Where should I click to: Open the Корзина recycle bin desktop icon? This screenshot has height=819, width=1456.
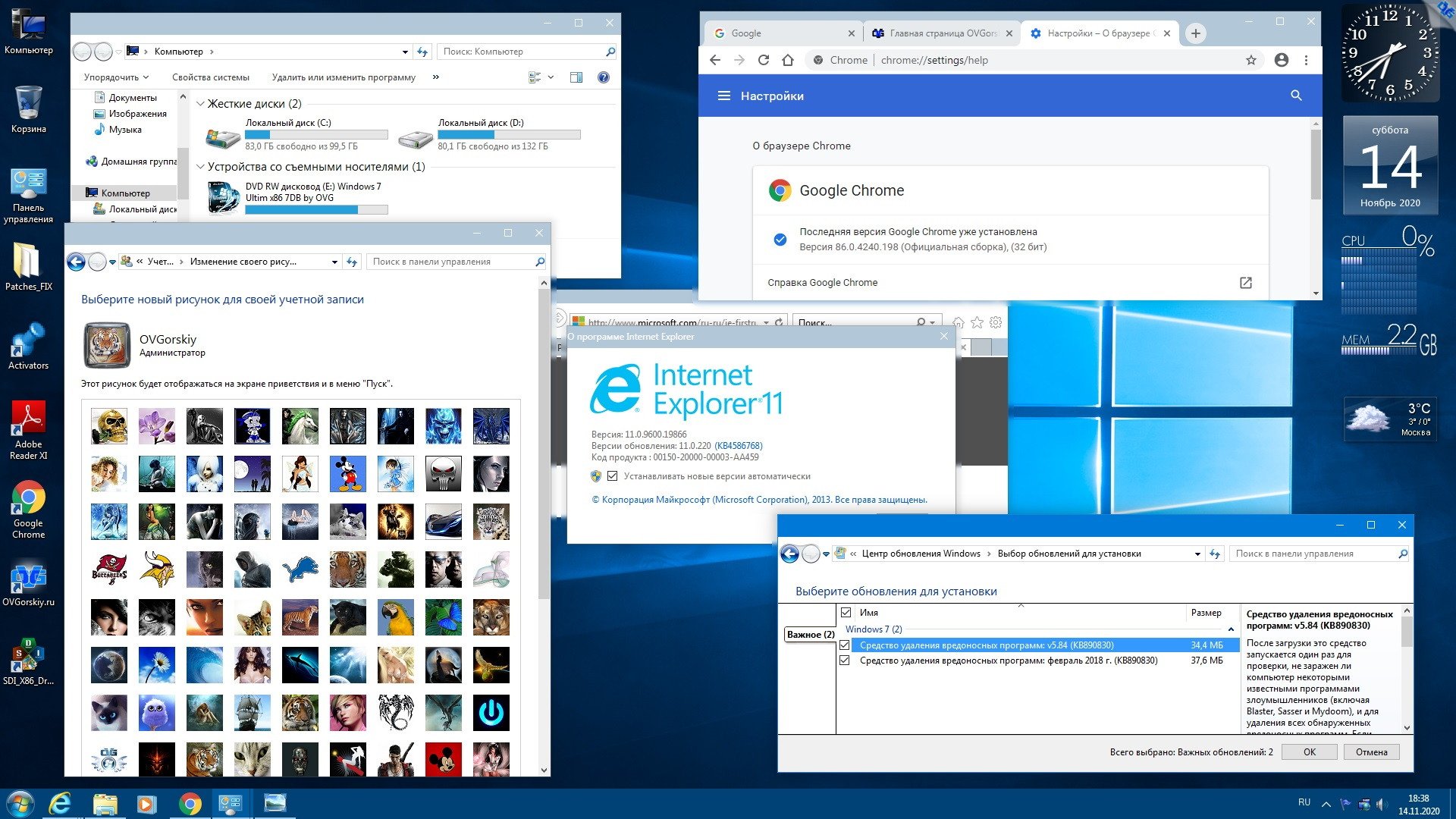(x=28, y=109)
